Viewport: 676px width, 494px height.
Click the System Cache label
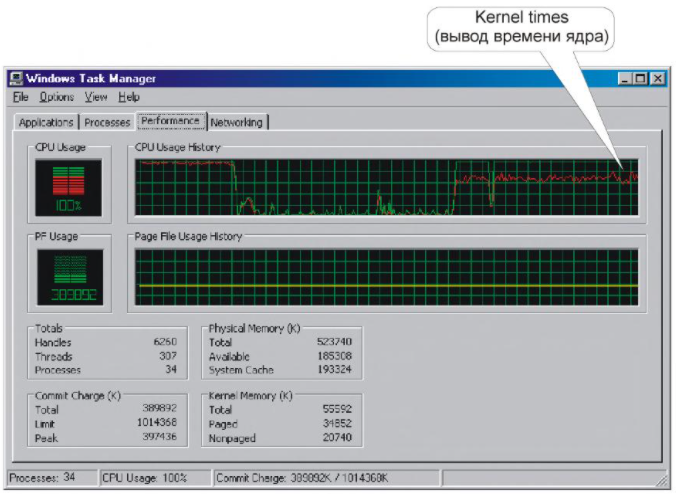coord(241,370)
